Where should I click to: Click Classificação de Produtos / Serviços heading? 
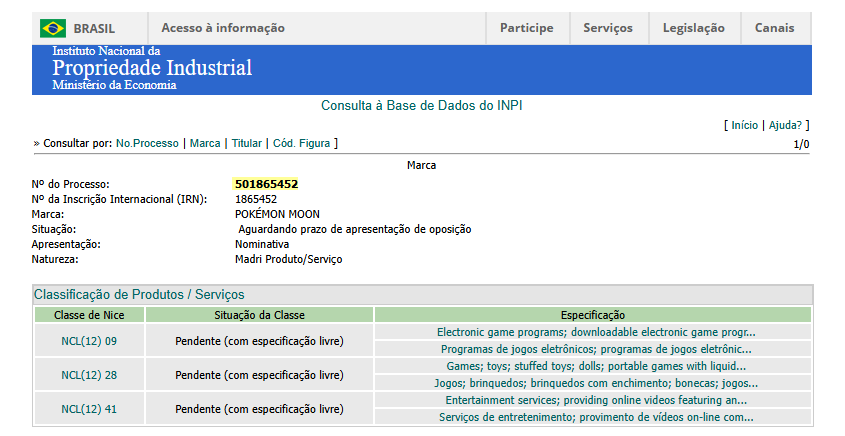(x=139, y=295)
